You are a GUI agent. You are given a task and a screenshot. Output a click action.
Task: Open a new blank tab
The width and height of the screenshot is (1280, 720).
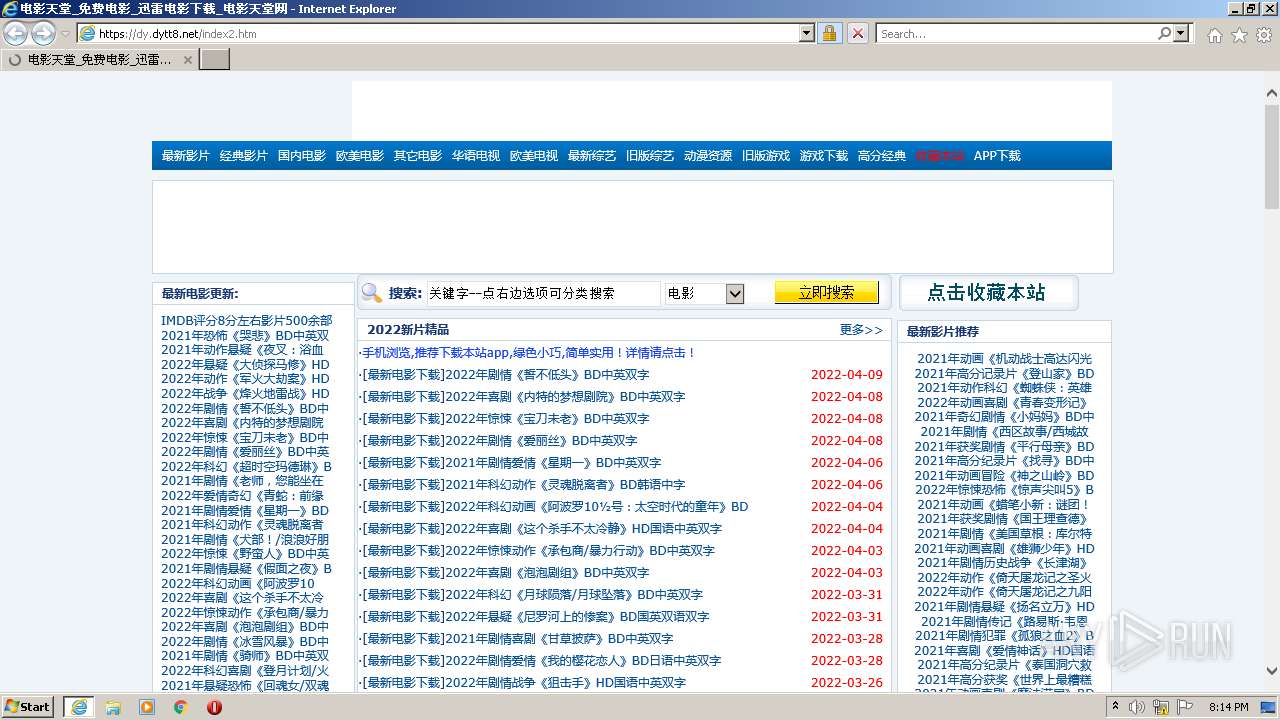(x=215, y=59)
